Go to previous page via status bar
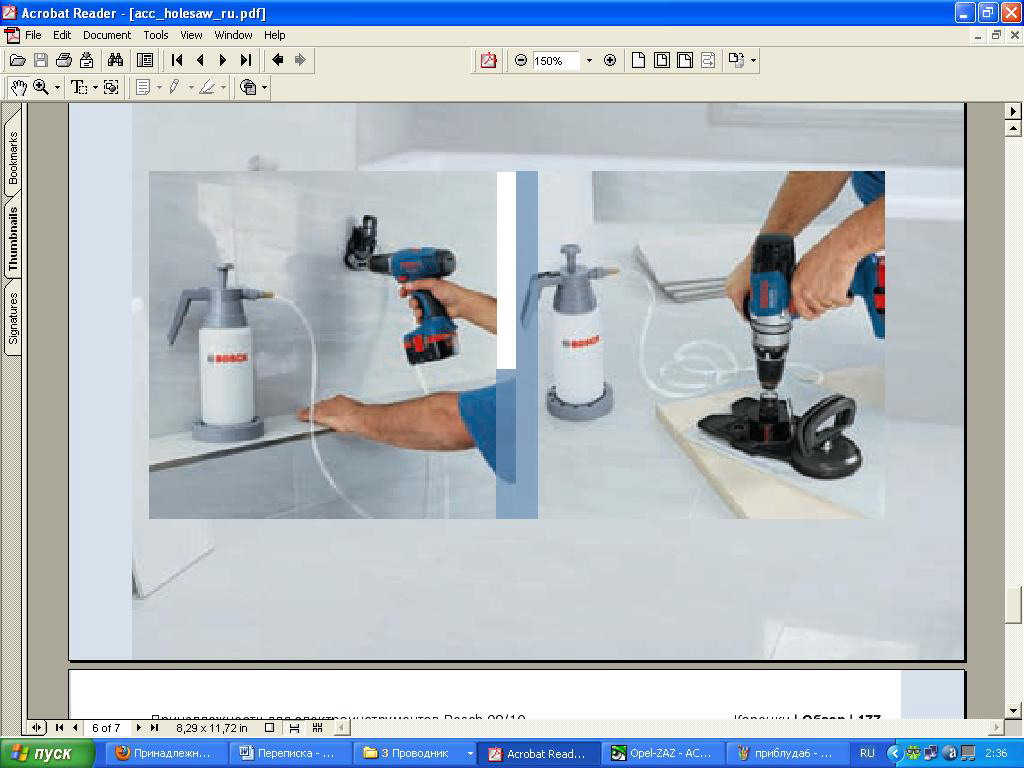1024x768 pixels. pos(76,728)
